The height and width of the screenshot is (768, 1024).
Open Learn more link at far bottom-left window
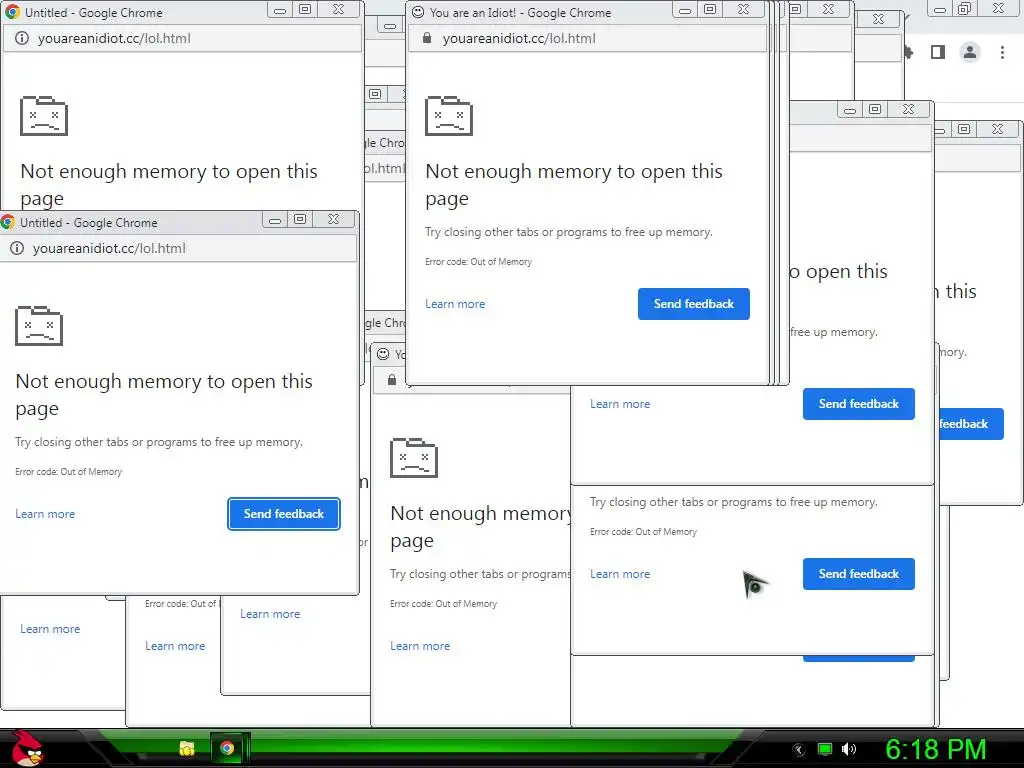[x=50, y=629]
